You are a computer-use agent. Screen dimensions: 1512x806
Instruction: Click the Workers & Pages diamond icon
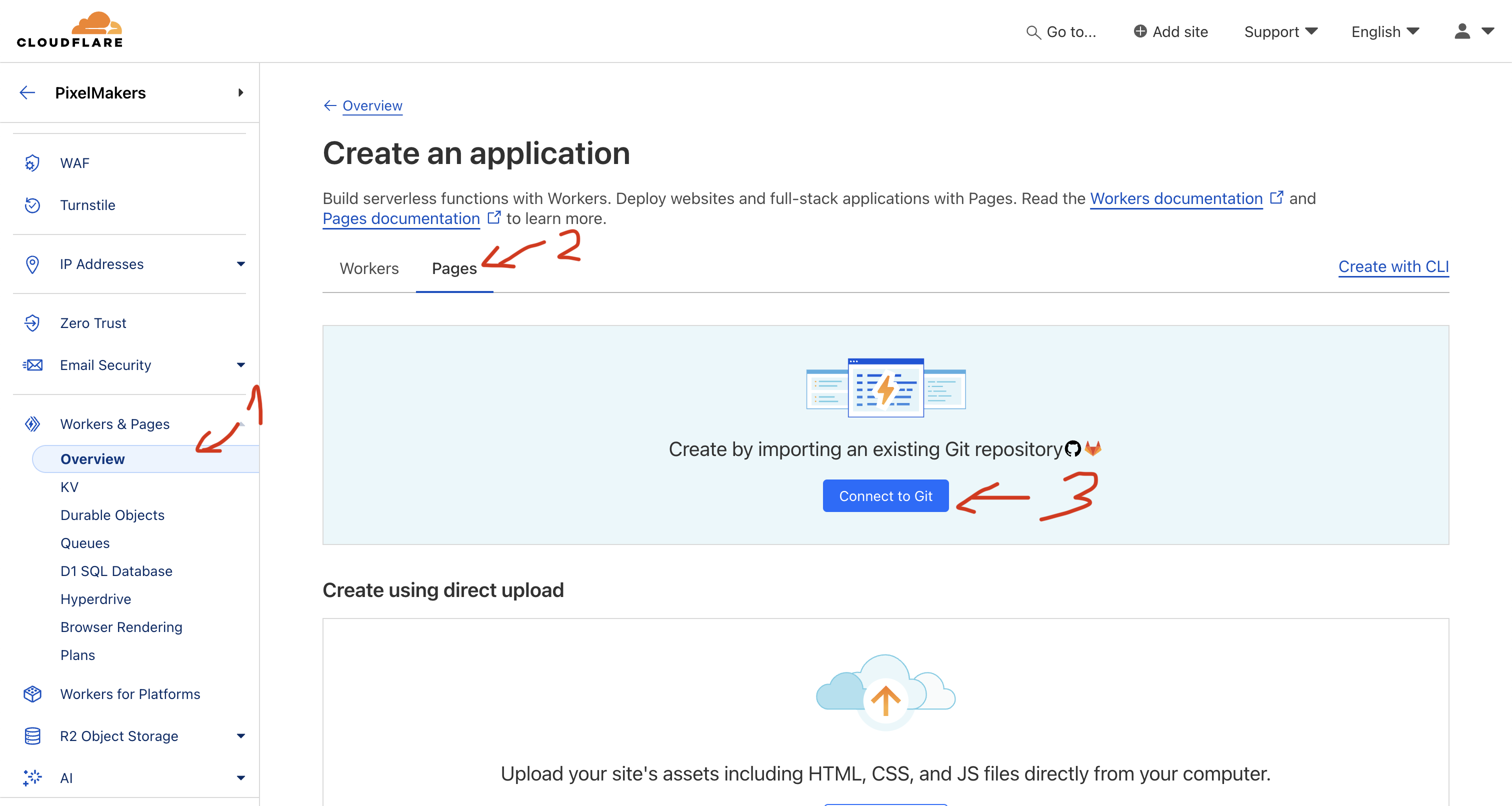click(32, 424)
